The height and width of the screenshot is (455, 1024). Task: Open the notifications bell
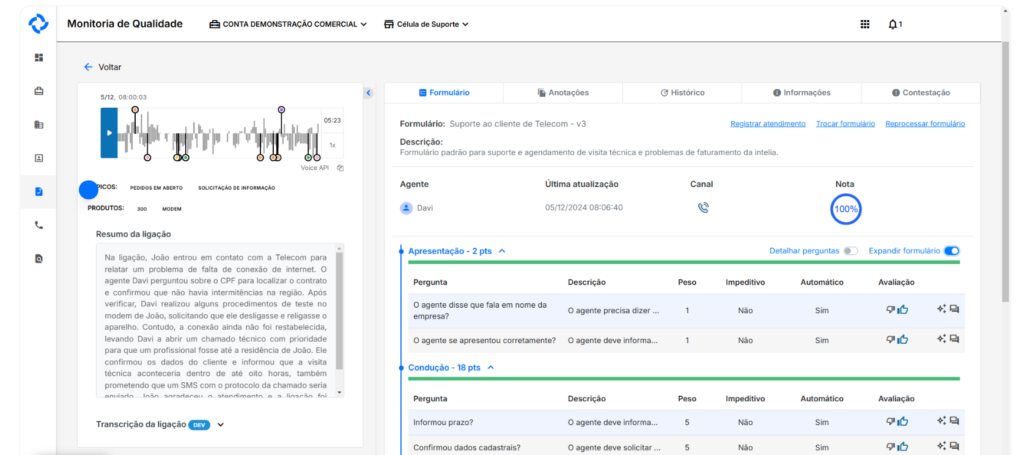(893, 24)
